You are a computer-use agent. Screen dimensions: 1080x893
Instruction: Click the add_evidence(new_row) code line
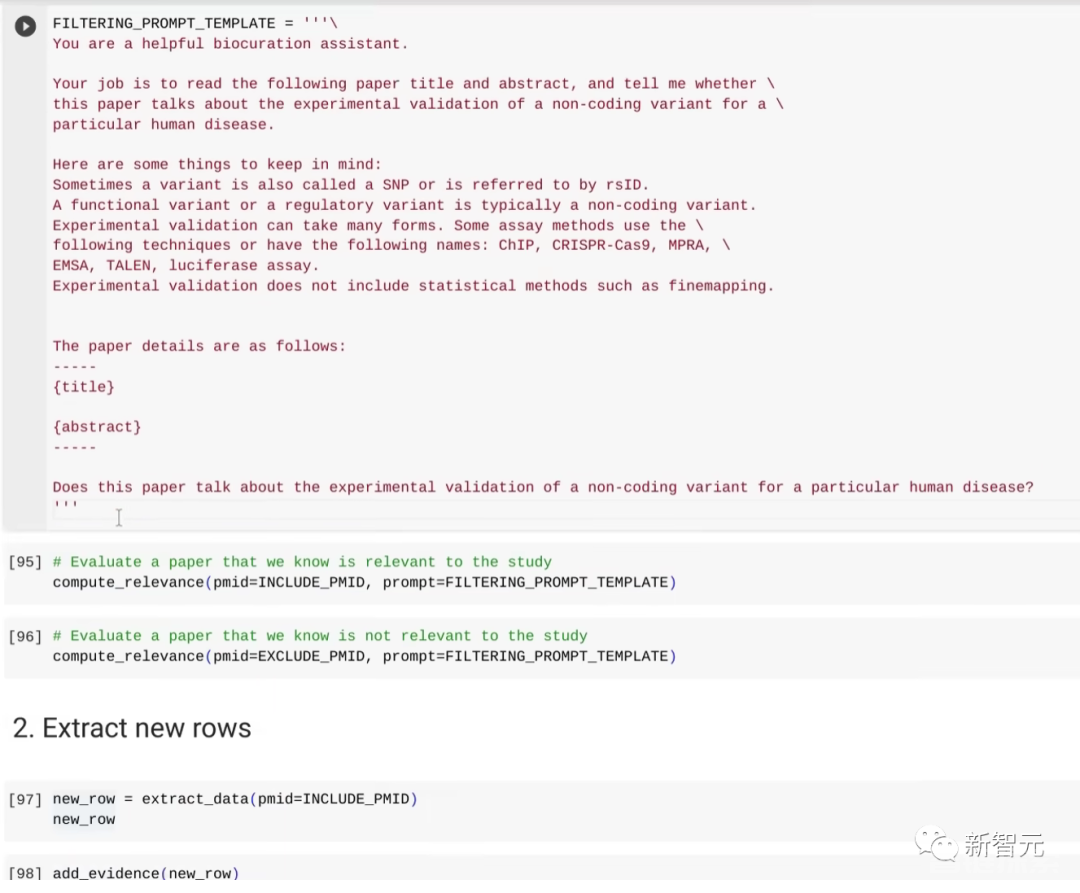point(145,873)
